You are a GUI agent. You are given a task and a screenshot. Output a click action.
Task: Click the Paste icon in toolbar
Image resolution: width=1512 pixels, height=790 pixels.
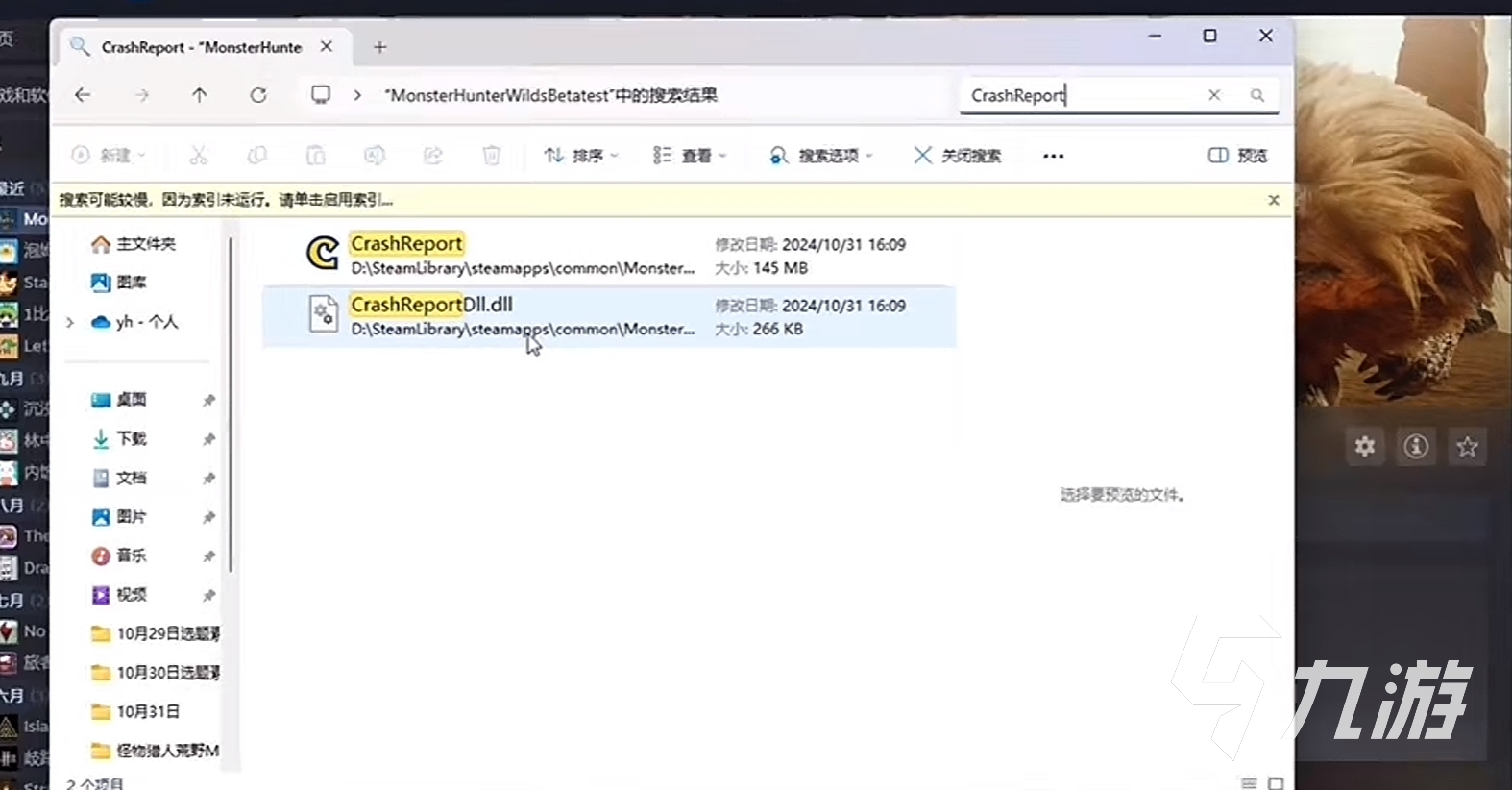[x=315, y=155]
